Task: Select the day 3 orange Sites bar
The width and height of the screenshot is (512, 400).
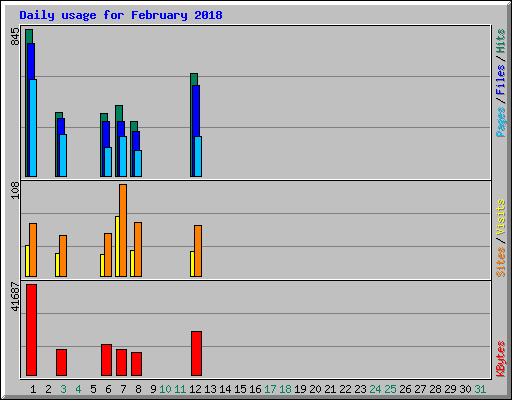Action: pyautogui.click(x=63, y=256)
